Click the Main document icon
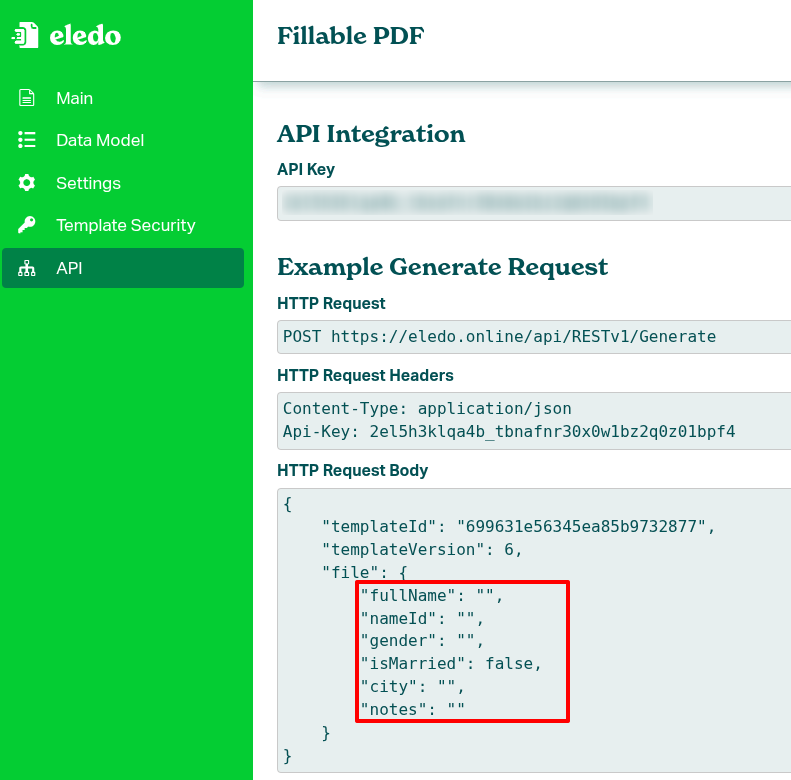 27,98
